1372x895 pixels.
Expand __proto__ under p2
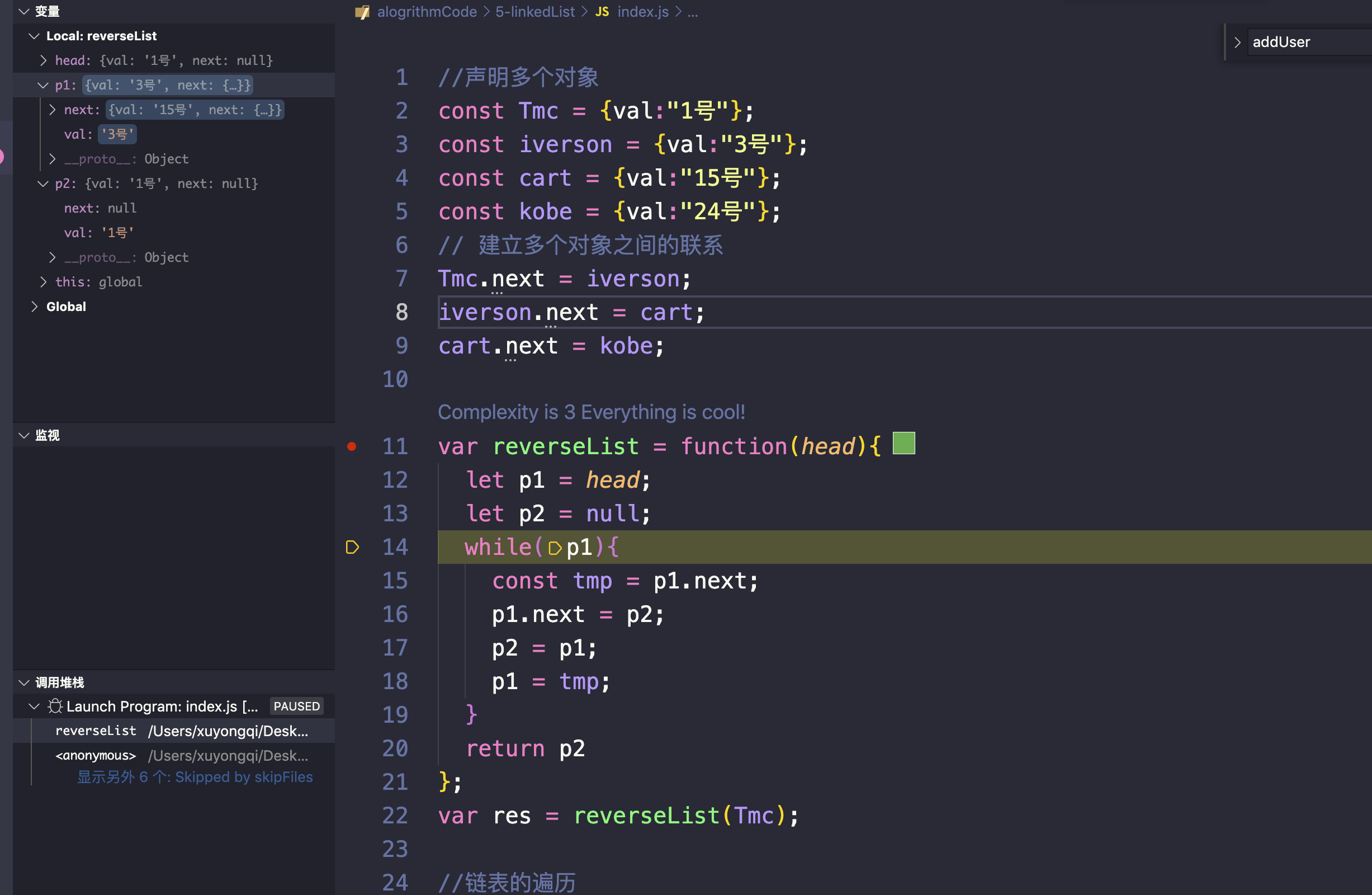[x=53, y=257]
